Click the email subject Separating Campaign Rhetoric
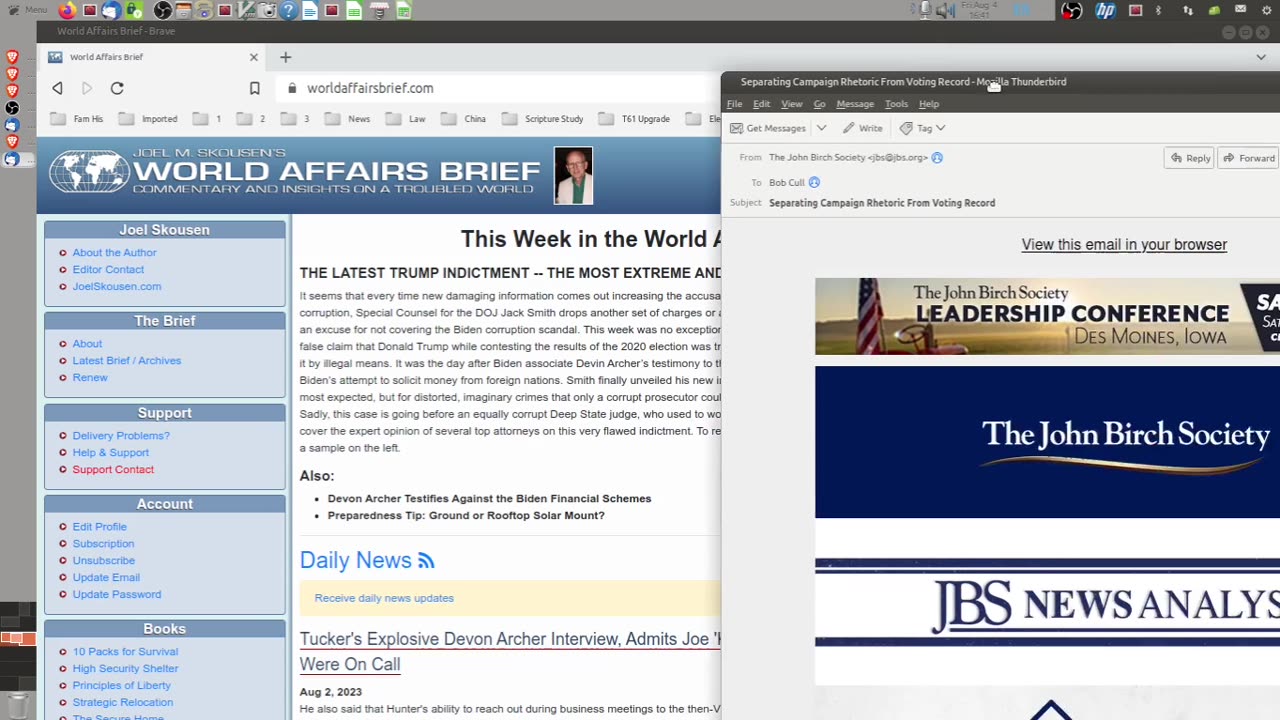This screenshot has width=1280, height=720. click(x=882, y=203)
